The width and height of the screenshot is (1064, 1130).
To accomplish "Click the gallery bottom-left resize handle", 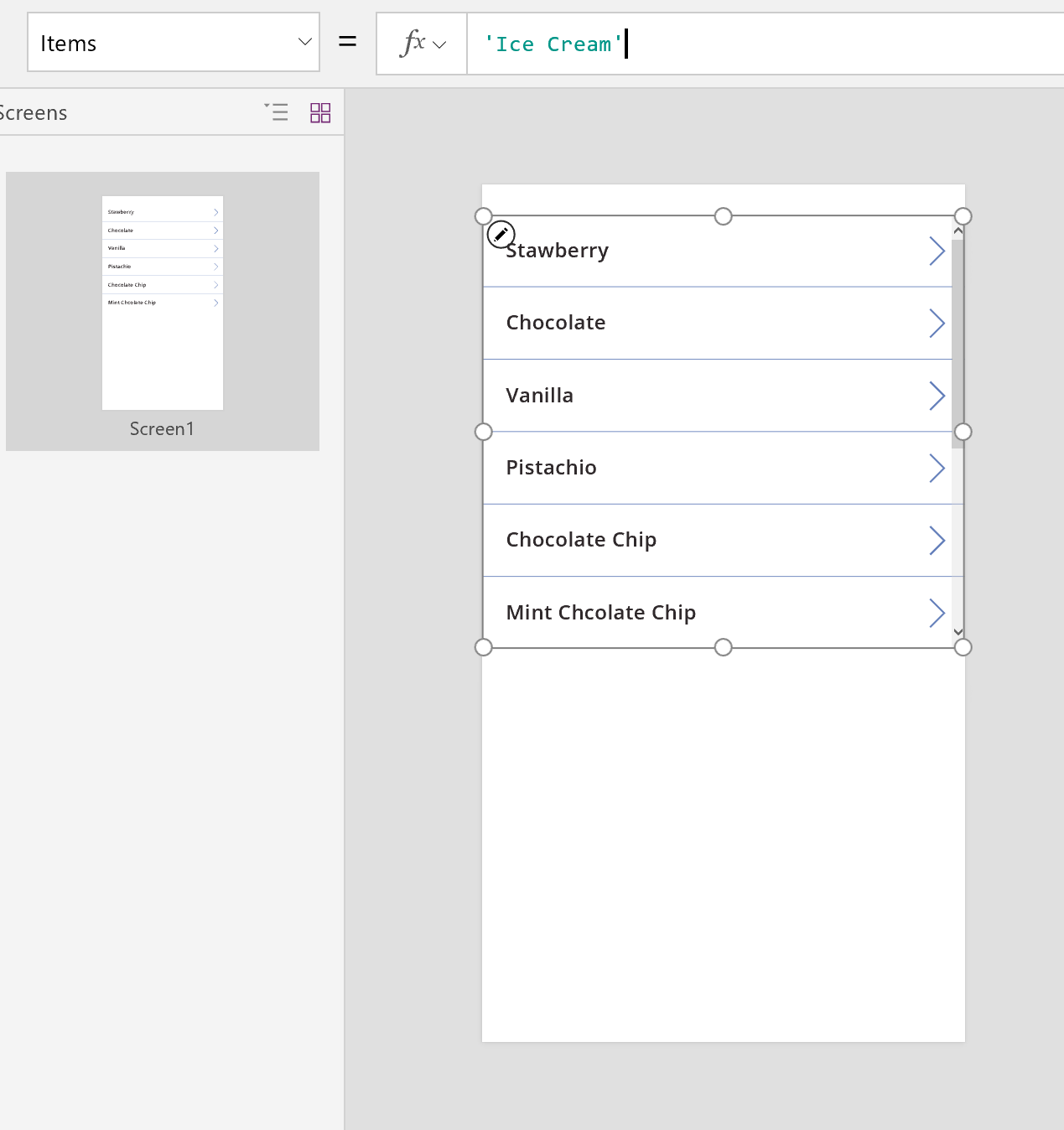I will [484, 647].
